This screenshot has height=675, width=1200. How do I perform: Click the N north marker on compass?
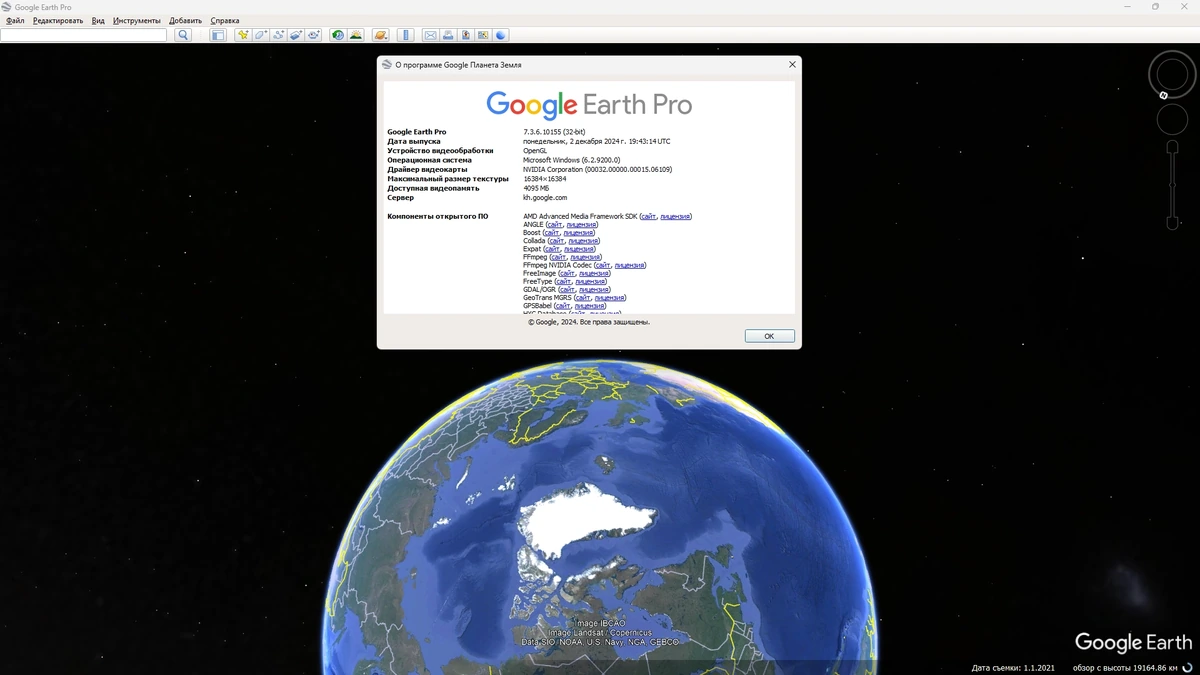click(x=1164, y=95)
